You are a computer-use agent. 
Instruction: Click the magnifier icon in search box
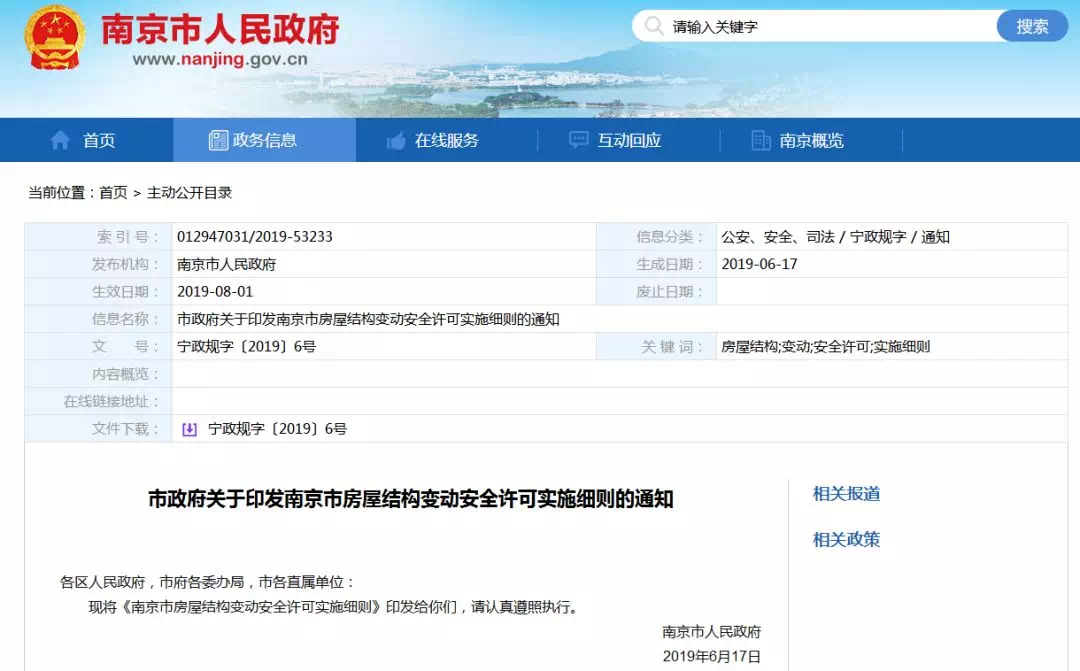(x=653, y=26)
